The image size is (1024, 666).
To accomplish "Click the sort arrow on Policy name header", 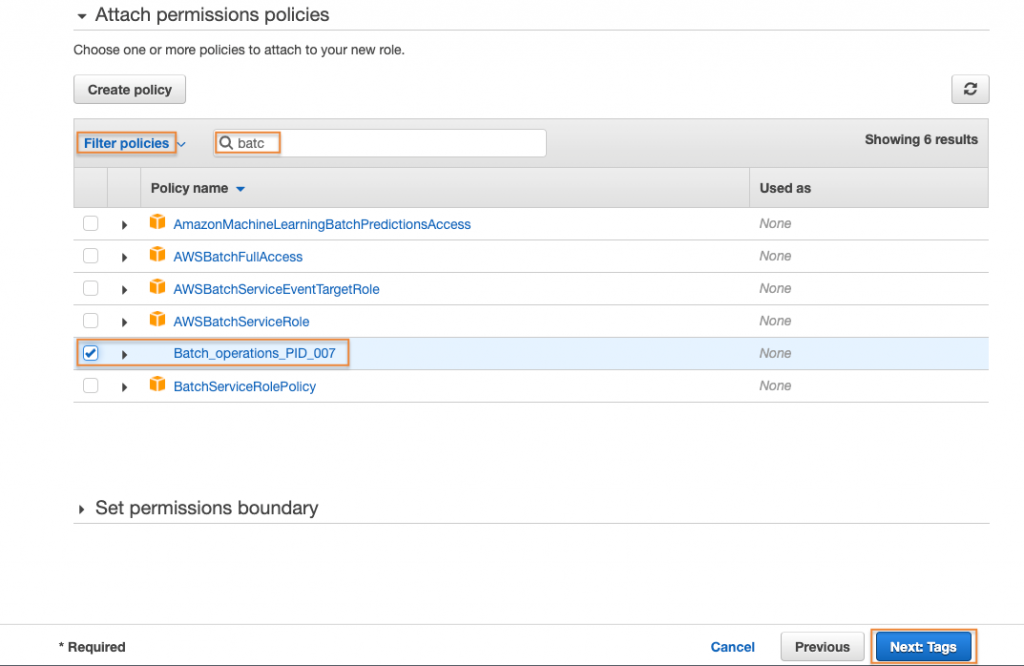I will pyautogui.click(x=239, y=187).
